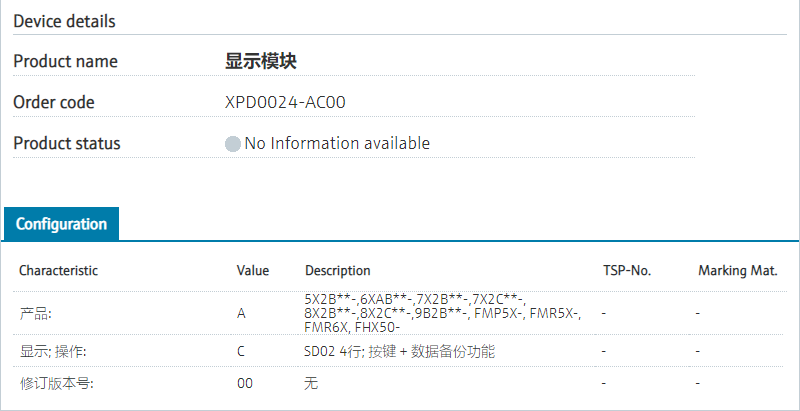This screenshot has height=411, width=800.
Task: Open the Configuration tab
Action: click(61, 224)
